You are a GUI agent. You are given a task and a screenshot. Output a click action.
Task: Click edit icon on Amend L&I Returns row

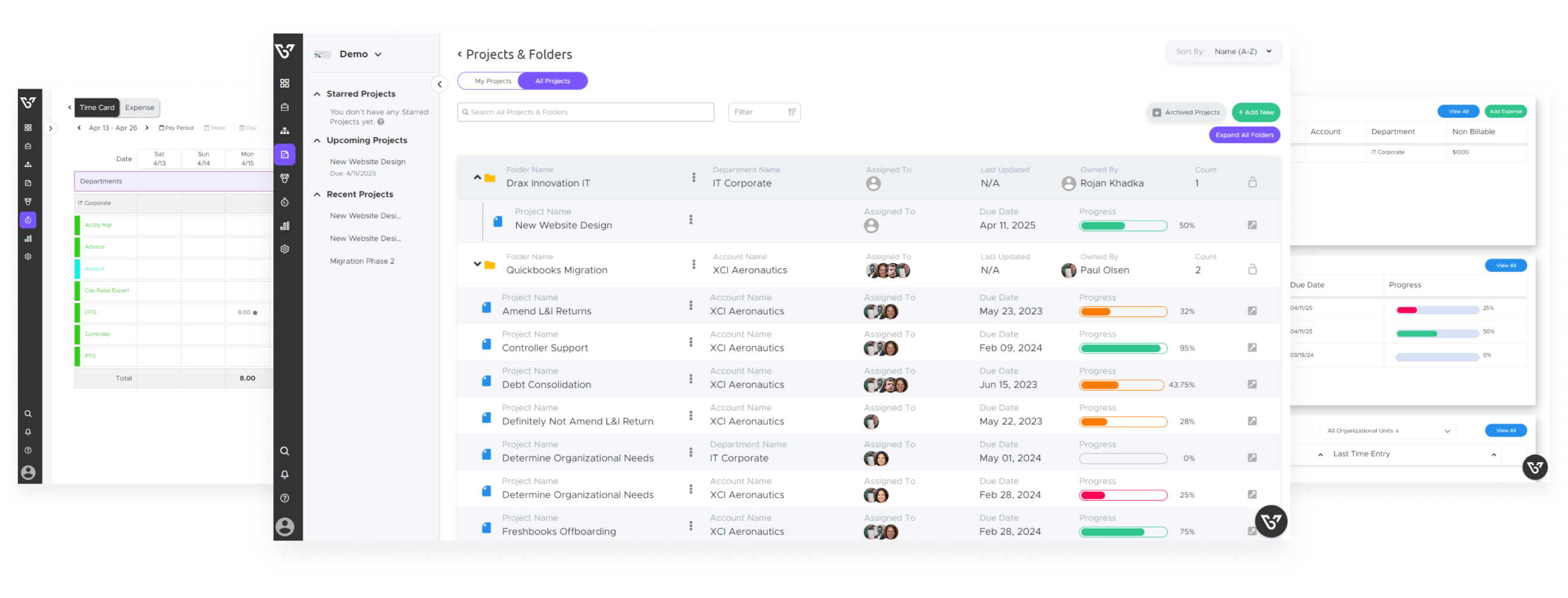point(1251,310)
